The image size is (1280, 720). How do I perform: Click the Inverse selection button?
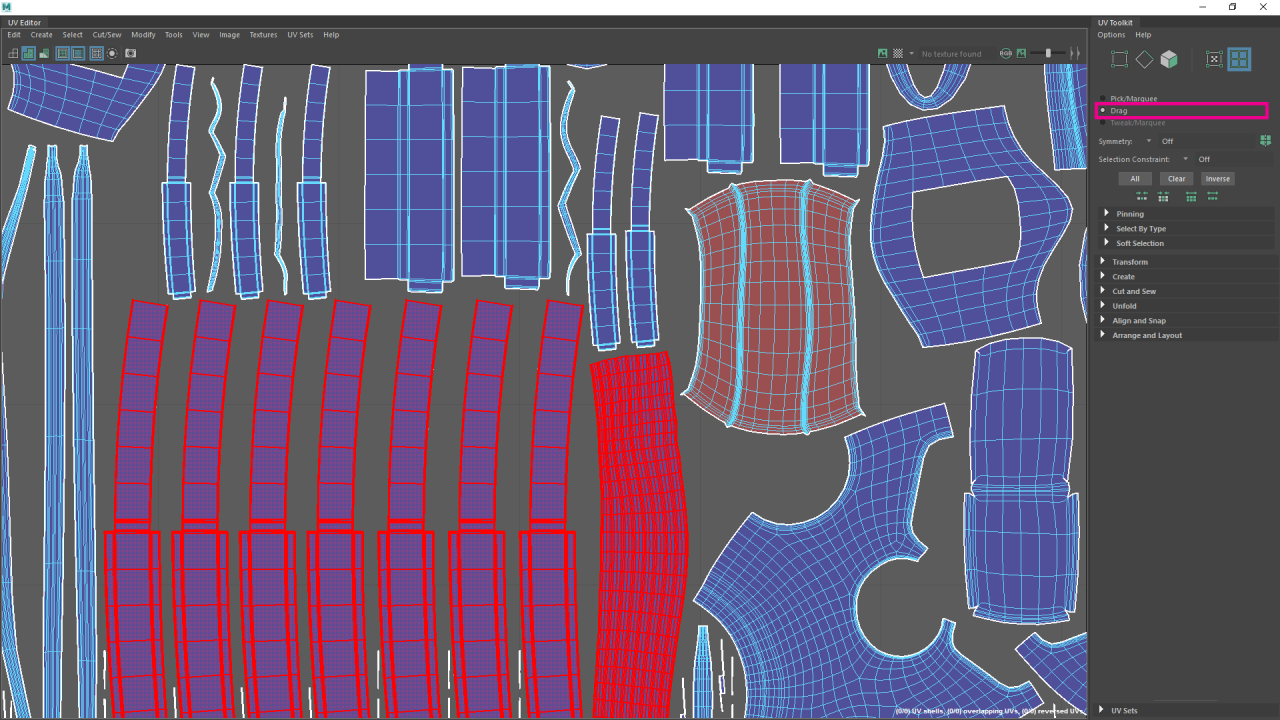[1218, 179]
